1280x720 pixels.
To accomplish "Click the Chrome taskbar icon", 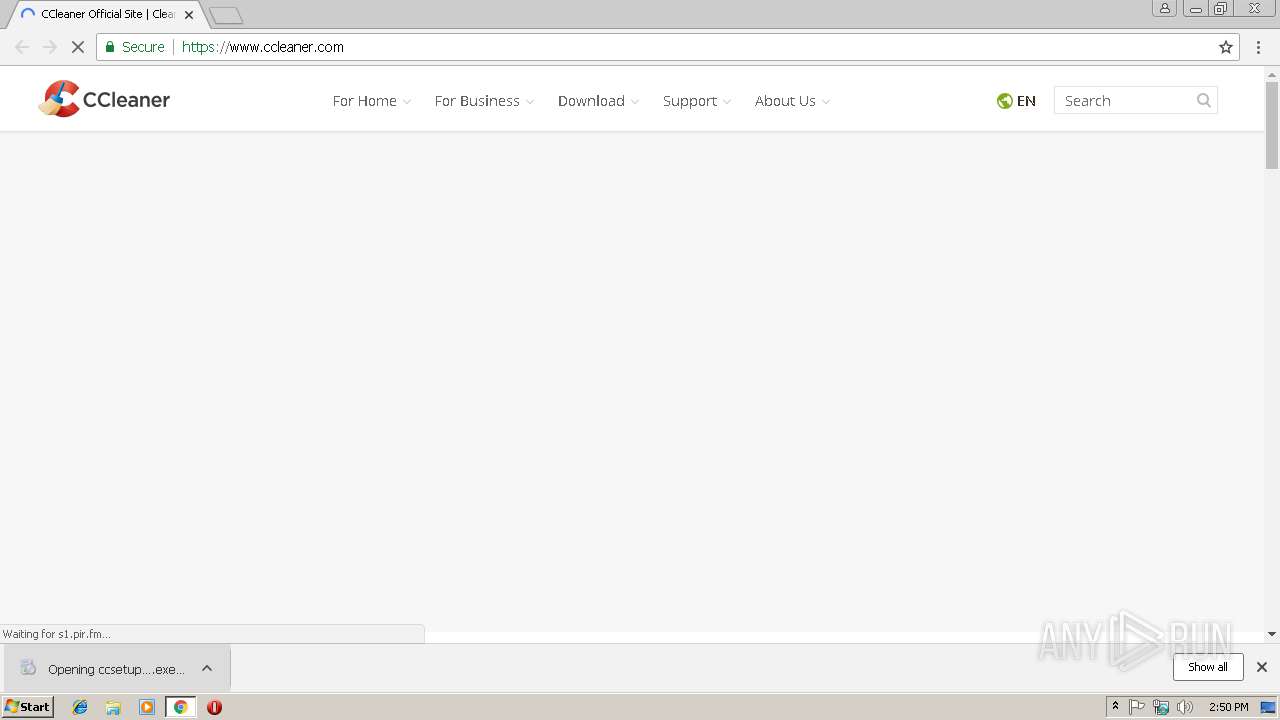I will 181,707.
